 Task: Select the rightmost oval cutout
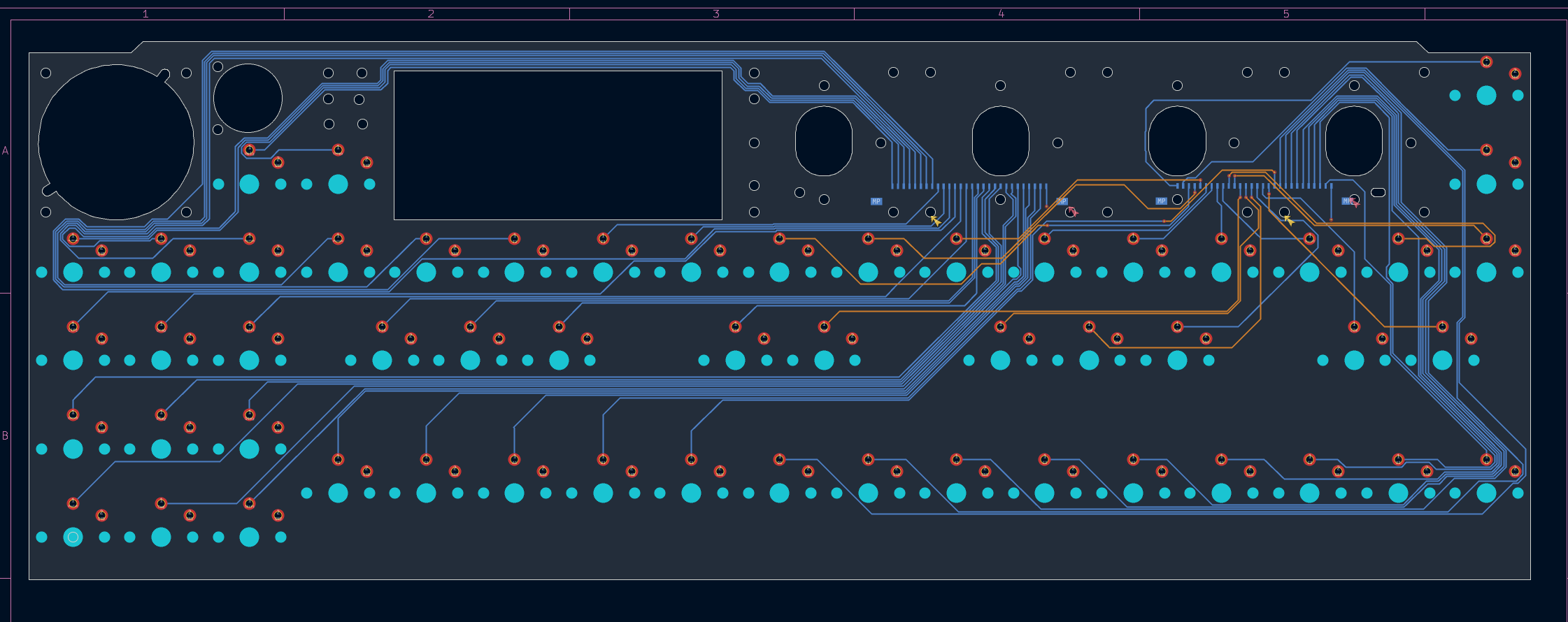(1354, 140)
